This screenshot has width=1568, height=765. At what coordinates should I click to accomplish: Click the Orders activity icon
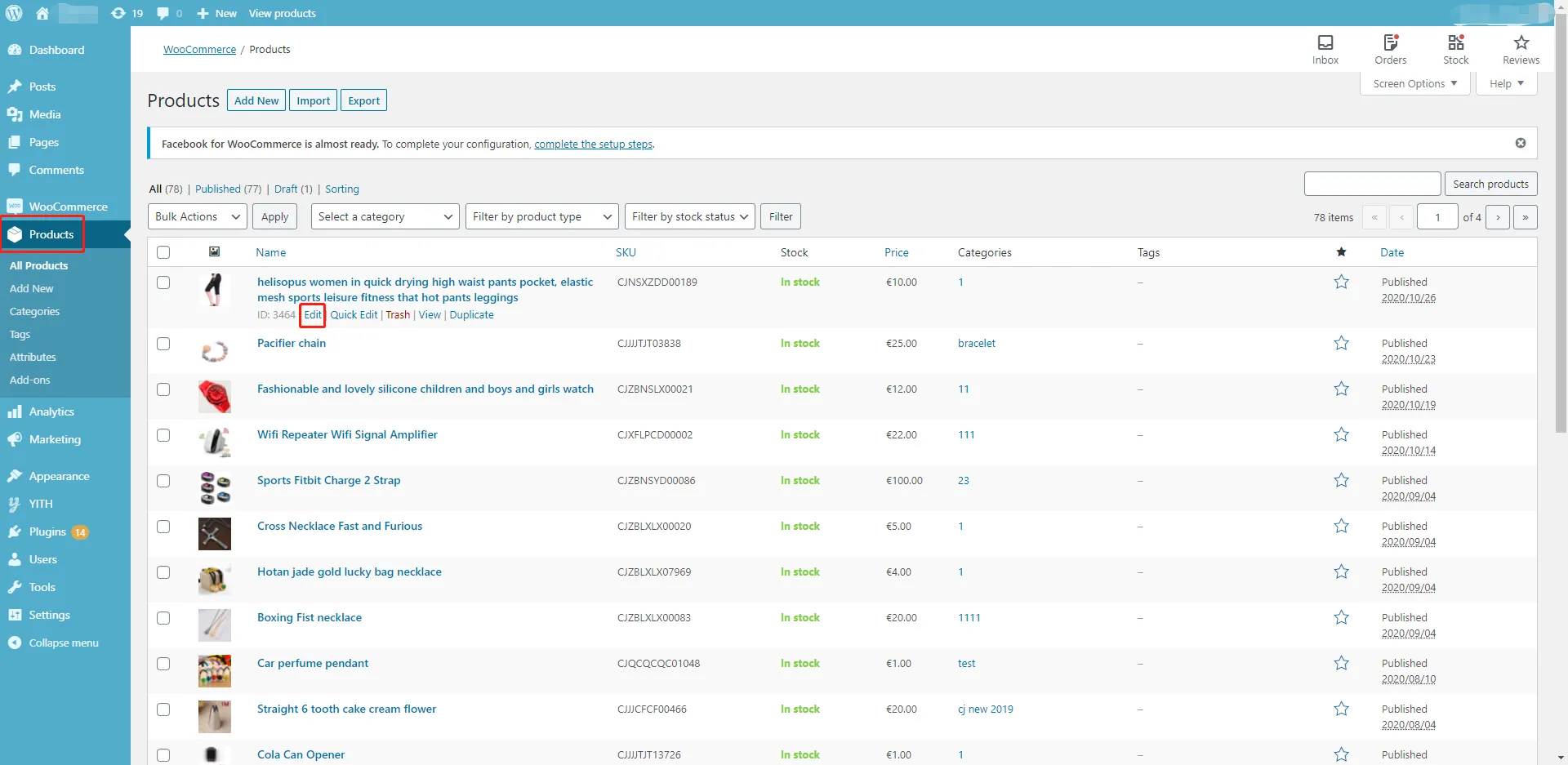[1390, 42]
